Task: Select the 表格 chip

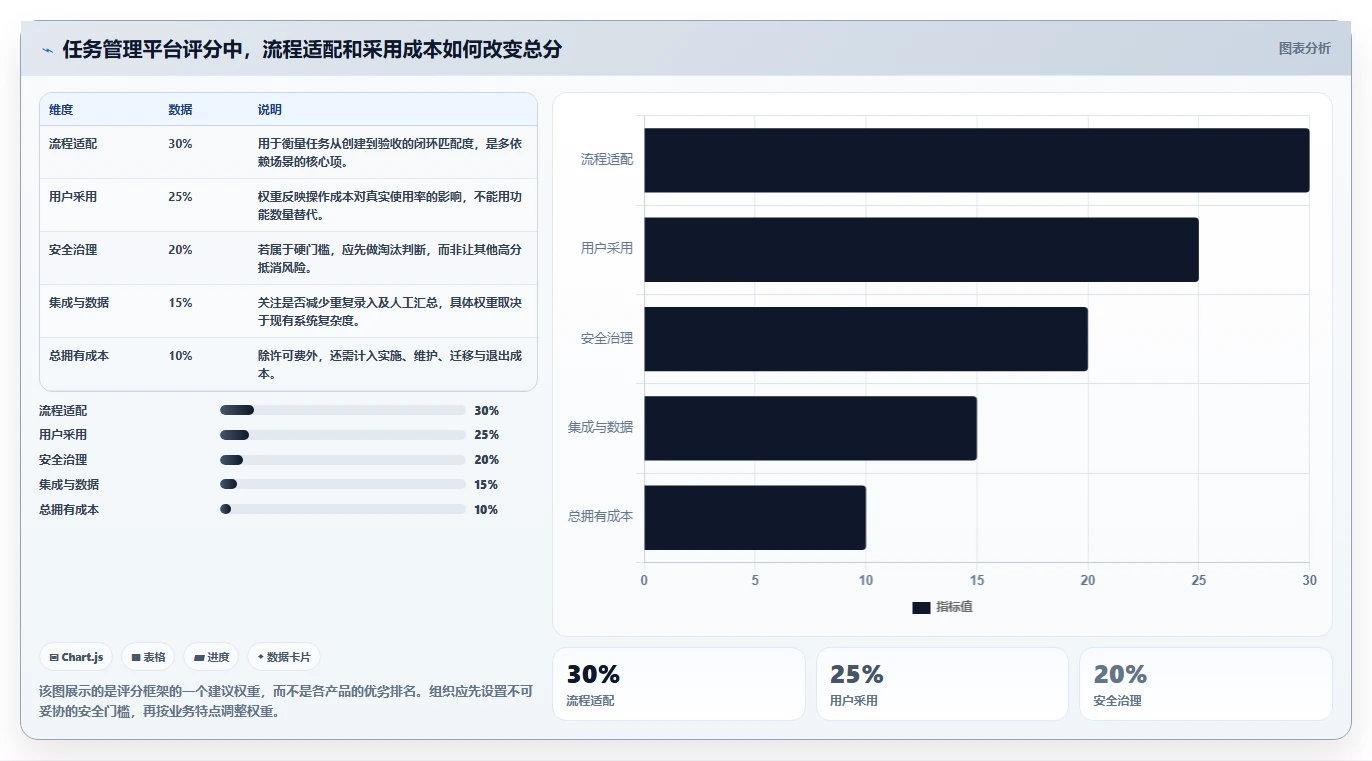Action: [x=148, y=657]
